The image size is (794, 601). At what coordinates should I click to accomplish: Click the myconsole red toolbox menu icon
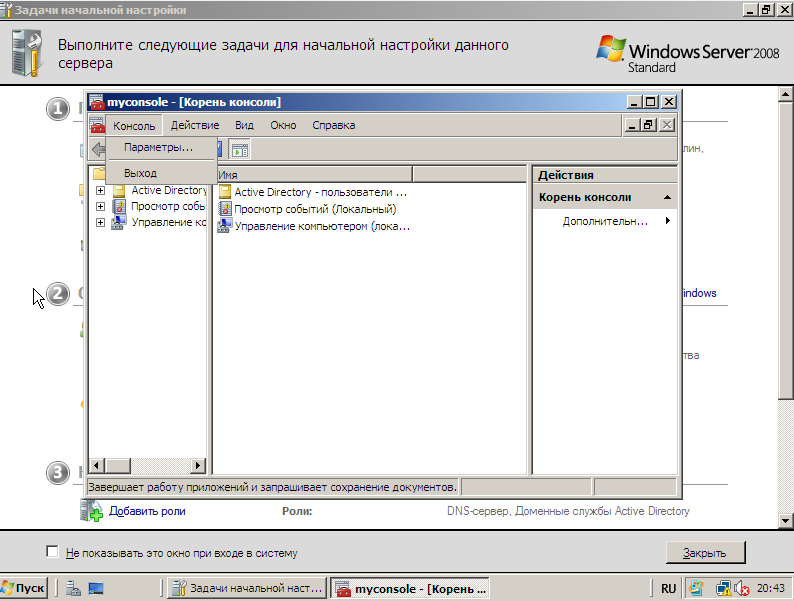[x=97, y=126]
